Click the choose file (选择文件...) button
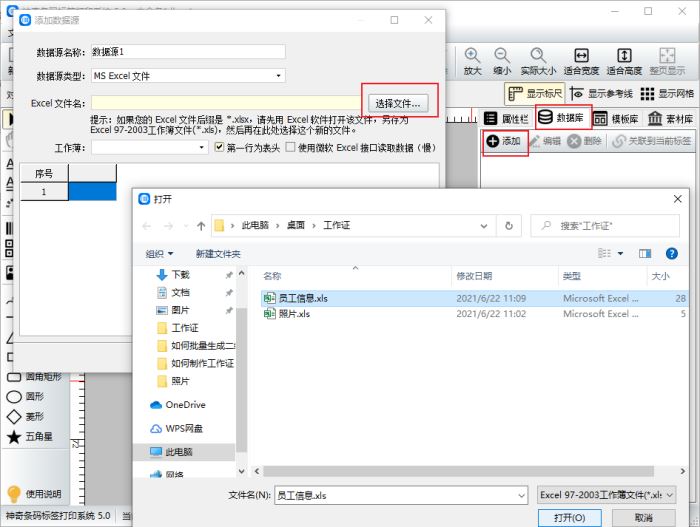Screen dimensions: 700x527 pyautogui.click(x=398, y=103)
